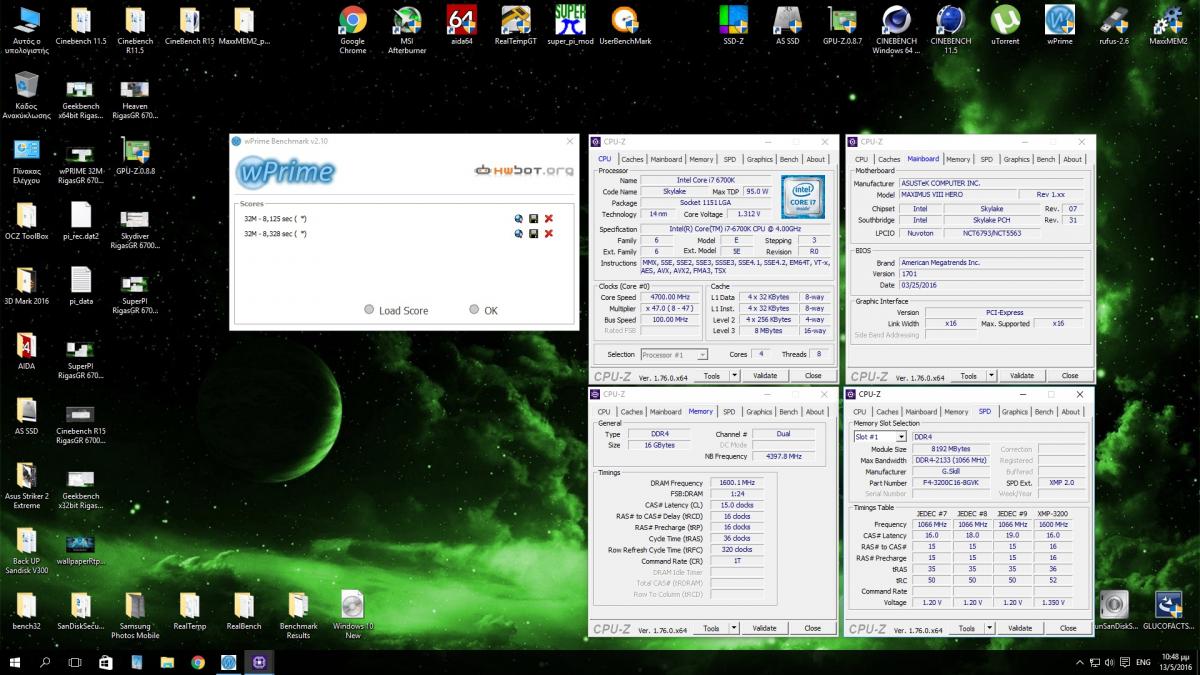Select the Samsung Photos Mobile folder
Viewport: 1200px width, 675px height.
pyautogui.click(x=135, y=614)
